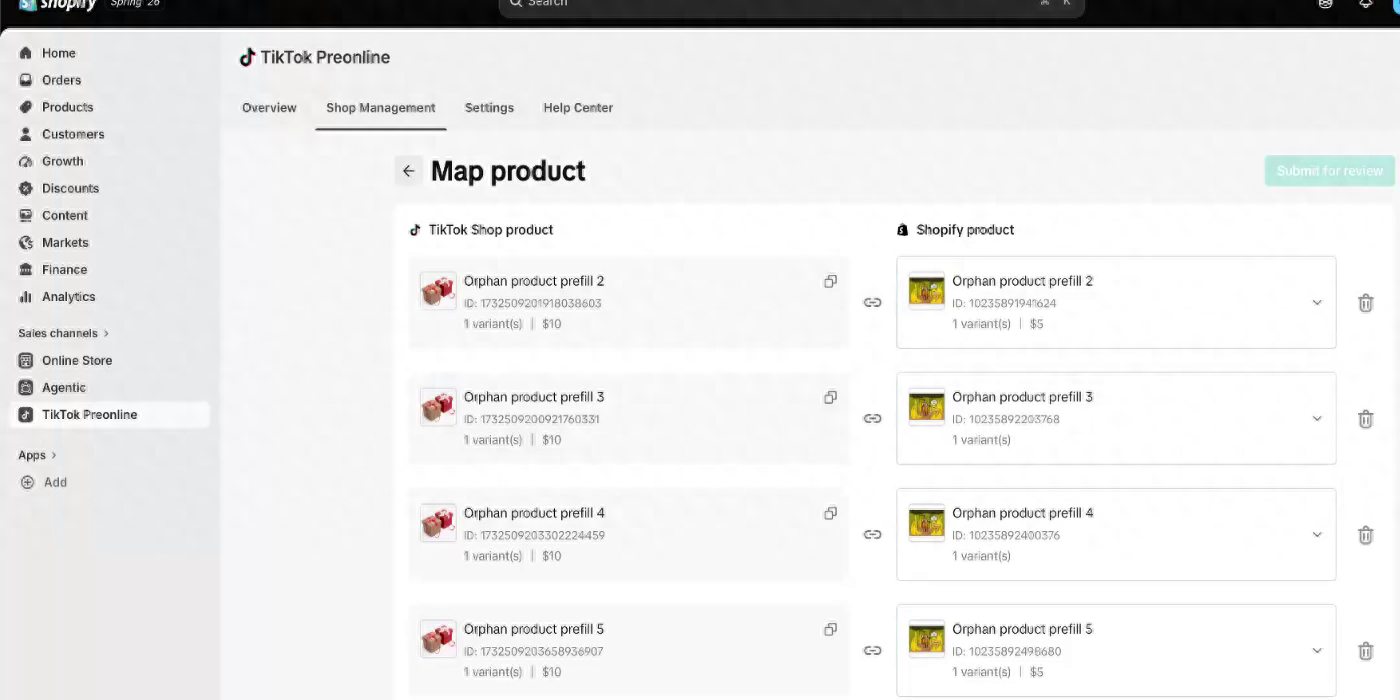The width and height of the screenshot is (1400, 700).
Task: Copy TikTok product Orphan product prefill 2
Action: click(830, 282)
